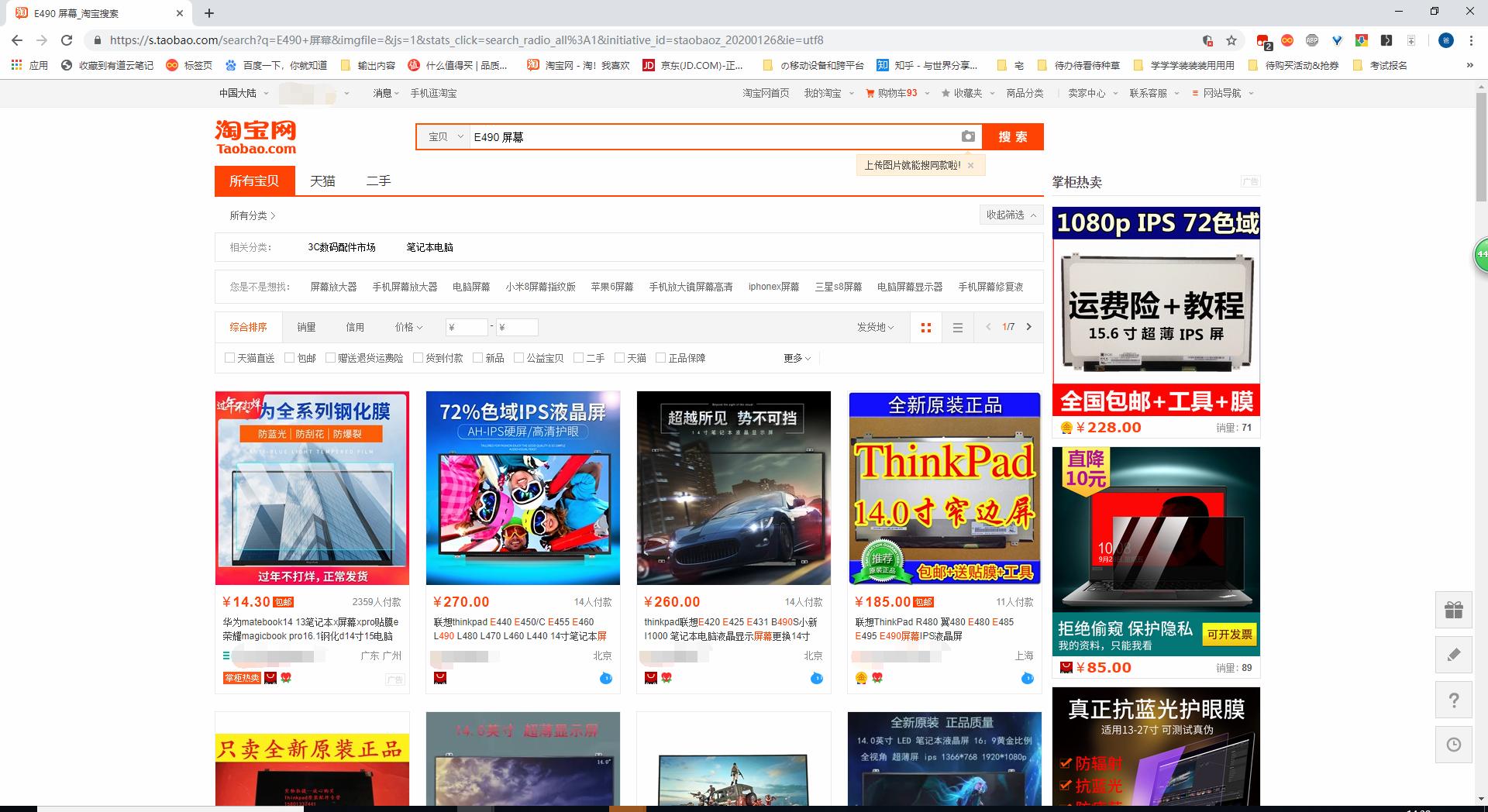Switch results to list view icon
Screen dimensions: 1488x812
[x=958, y=327]
